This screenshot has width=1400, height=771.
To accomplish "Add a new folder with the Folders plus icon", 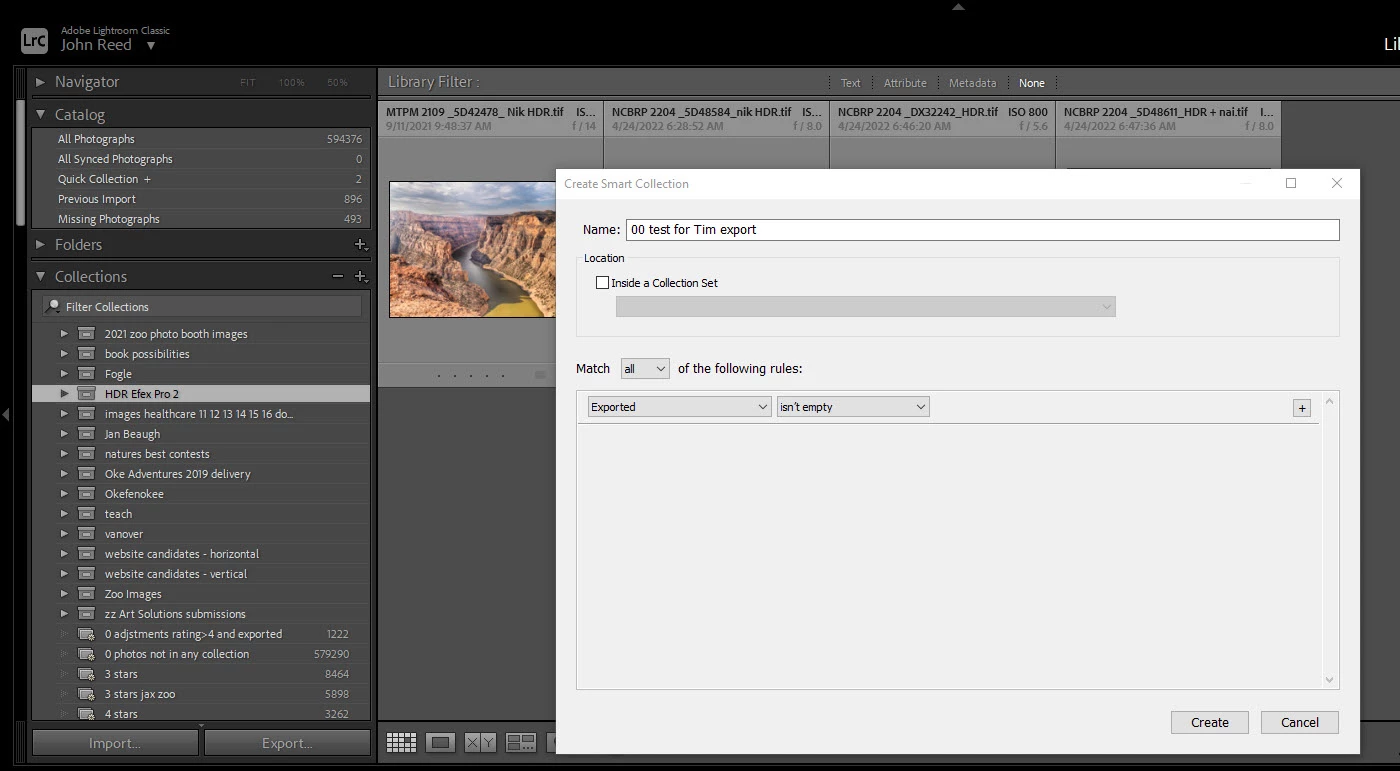I will [361, 244].
